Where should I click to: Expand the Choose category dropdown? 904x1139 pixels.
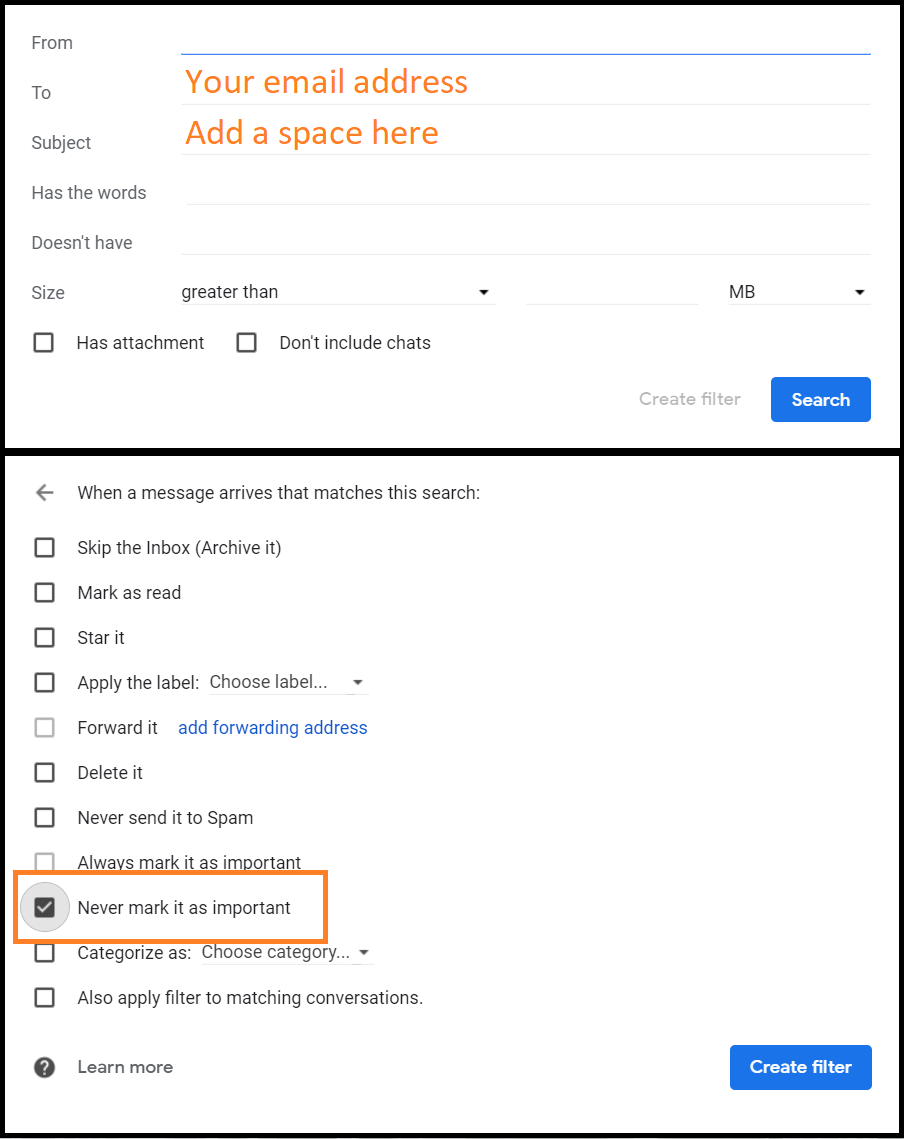pos(285,953)
